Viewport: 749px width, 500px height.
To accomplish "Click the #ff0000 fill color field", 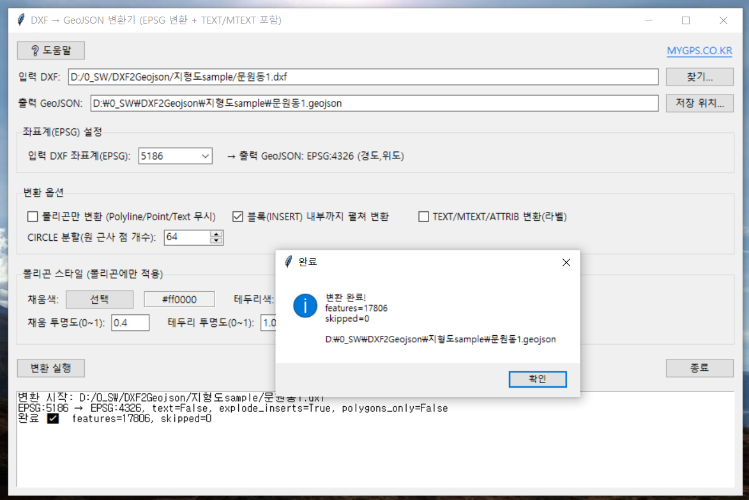I will click(x=179, y=299).
